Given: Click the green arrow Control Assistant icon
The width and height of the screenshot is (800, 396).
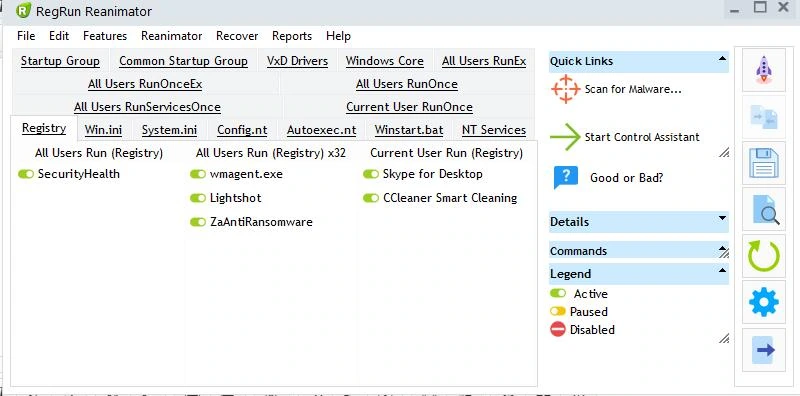Looking at the screenshot, I should [x=565, y=137].
